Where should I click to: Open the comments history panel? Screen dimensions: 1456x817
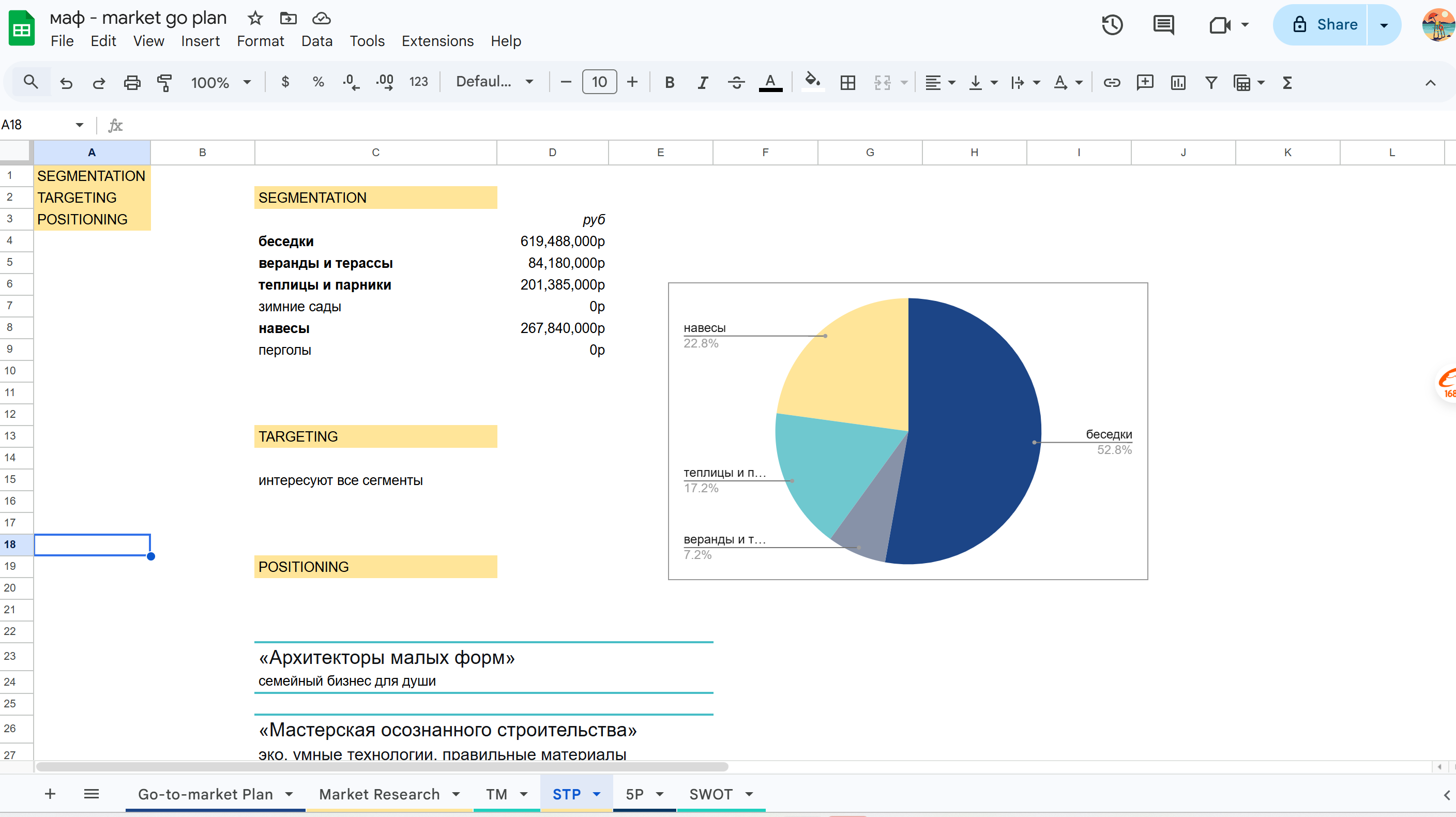pyautogui.click(x=1164, y=25)
